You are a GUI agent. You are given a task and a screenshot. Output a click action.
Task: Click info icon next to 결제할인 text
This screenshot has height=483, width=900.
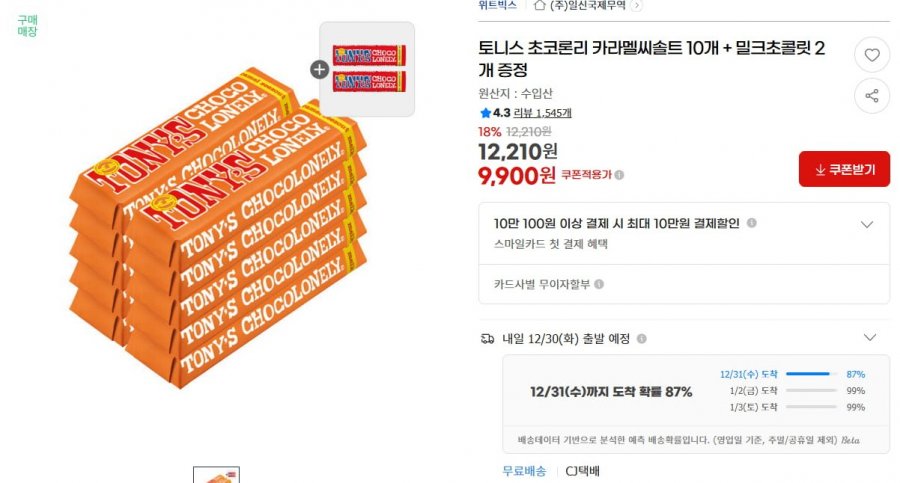[x=751, y=223]
